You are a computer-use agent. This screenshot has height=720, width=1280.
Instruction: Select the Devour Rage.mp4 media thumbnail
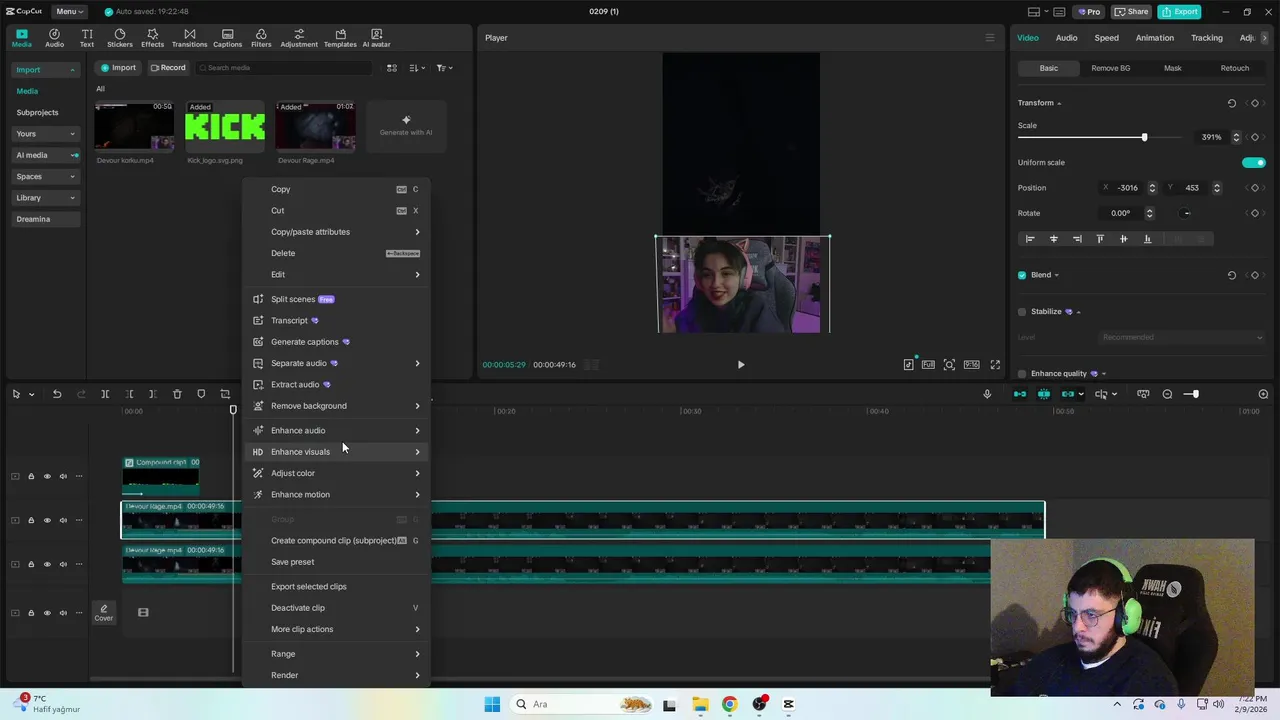tap(315, 126)
